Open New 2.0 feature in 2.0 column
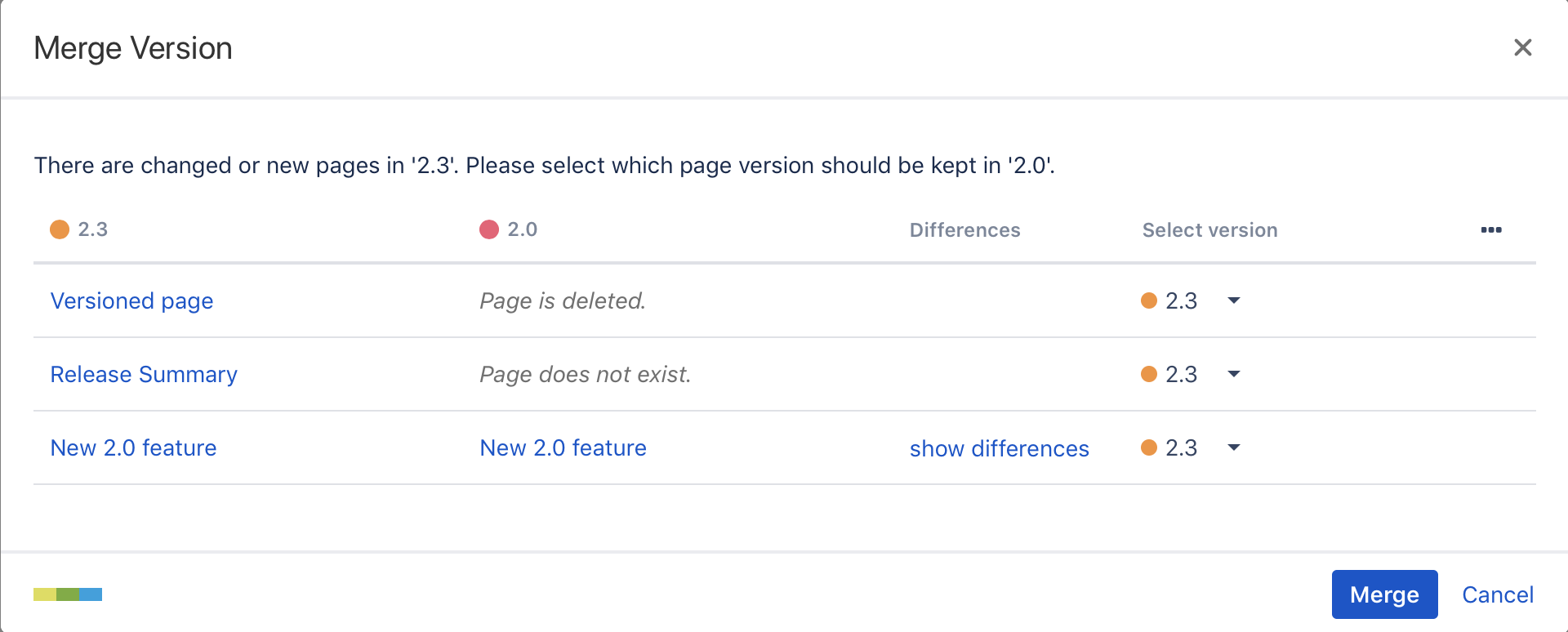The height and width of the screenshot is (632, 1568). click(x=563, y=447)
